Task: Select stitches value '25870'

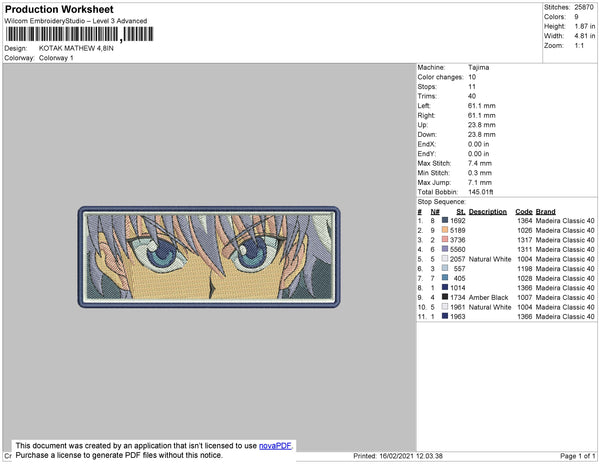Action: 584,7
